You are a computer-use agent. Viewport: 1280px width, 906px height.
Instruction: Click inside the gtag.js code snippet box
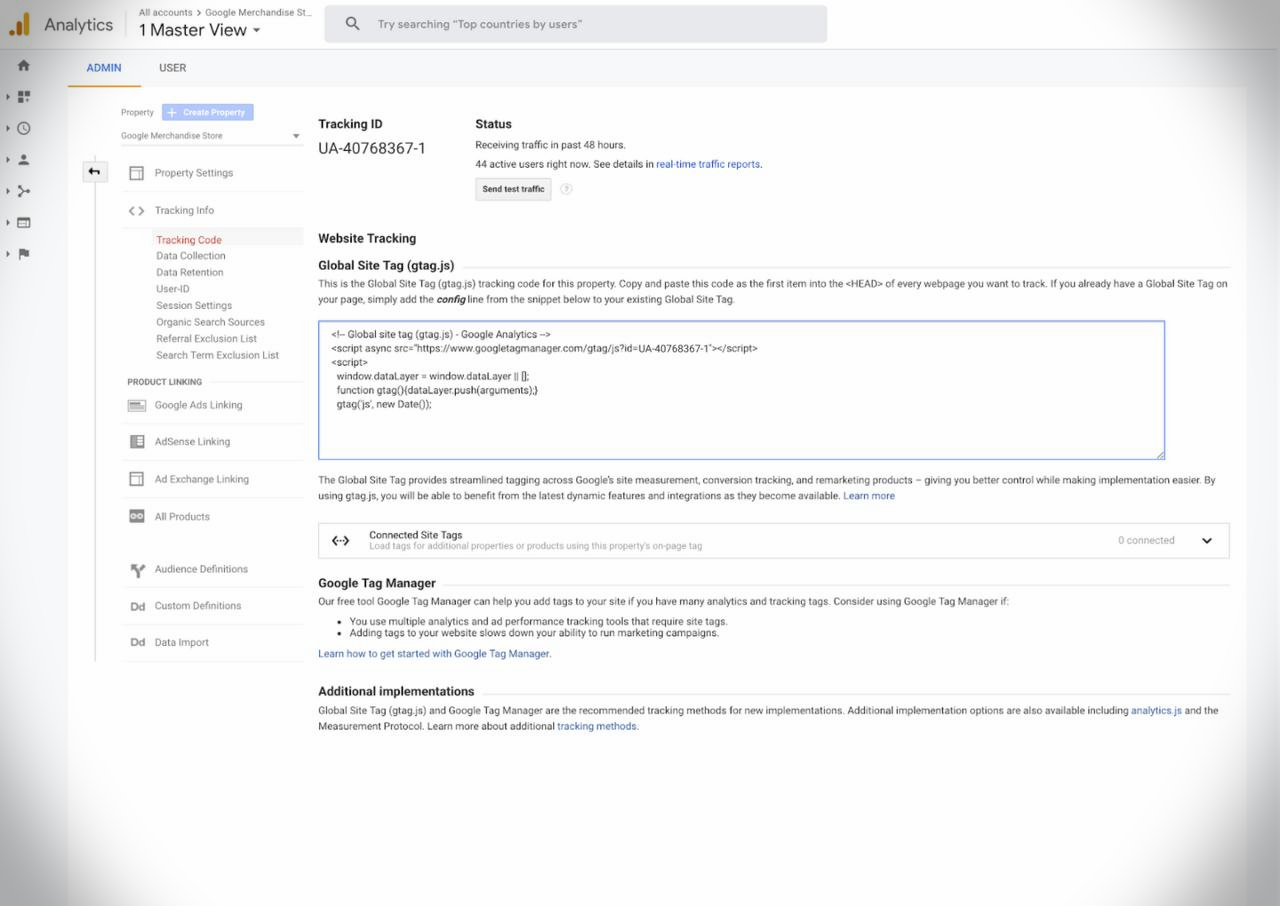(x=741, y=390)
